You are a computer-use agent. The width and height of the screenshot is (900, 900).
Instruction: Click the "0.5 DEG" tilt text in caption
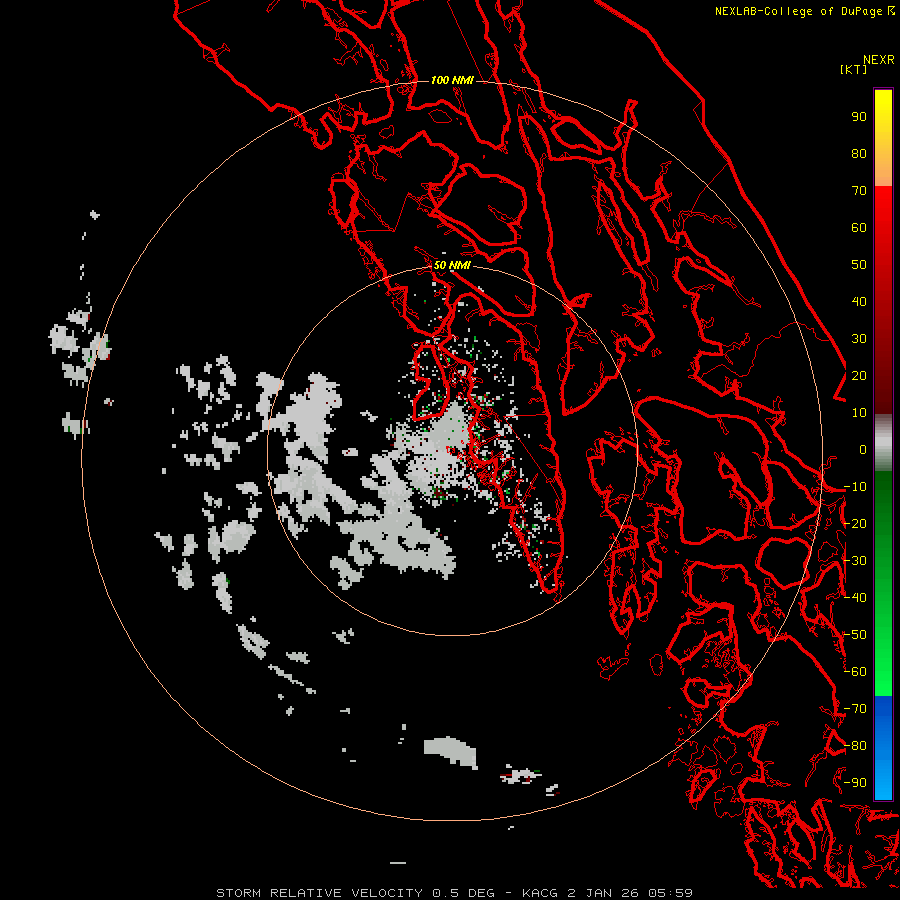tap(463, 893)
